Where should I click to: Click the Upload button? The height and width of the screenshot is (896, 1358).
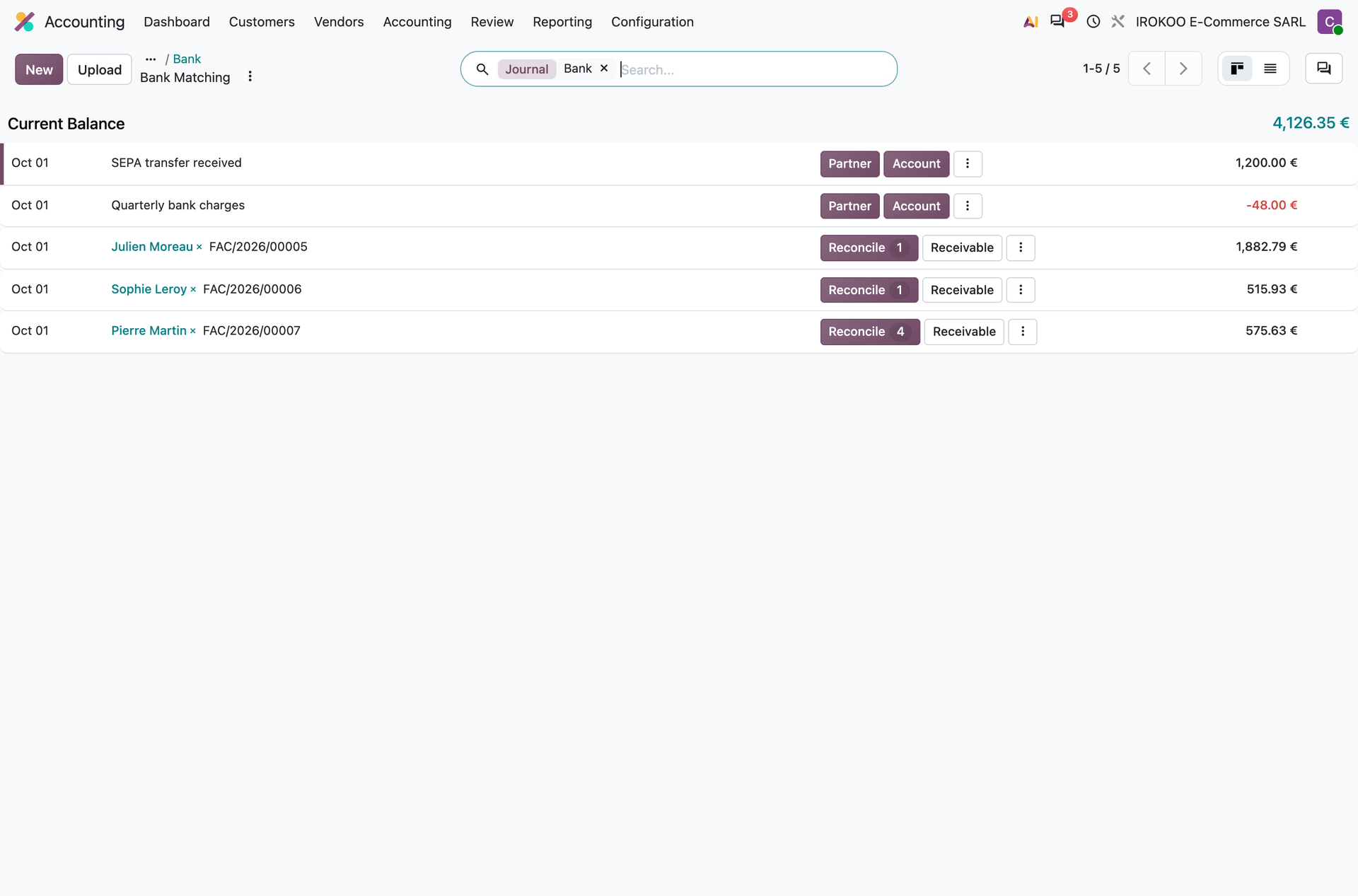coord(100,69)
